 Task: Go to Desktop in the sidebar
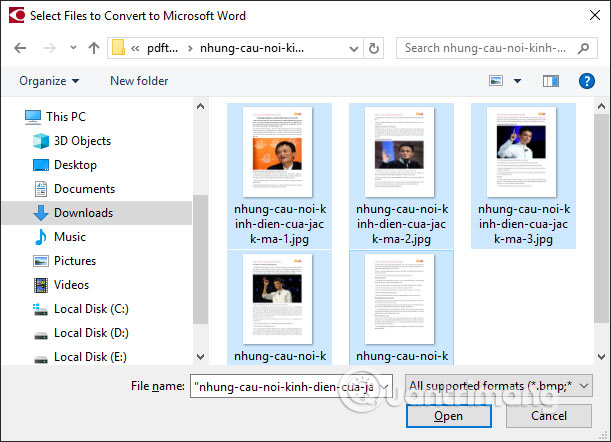tap(65, 165)
